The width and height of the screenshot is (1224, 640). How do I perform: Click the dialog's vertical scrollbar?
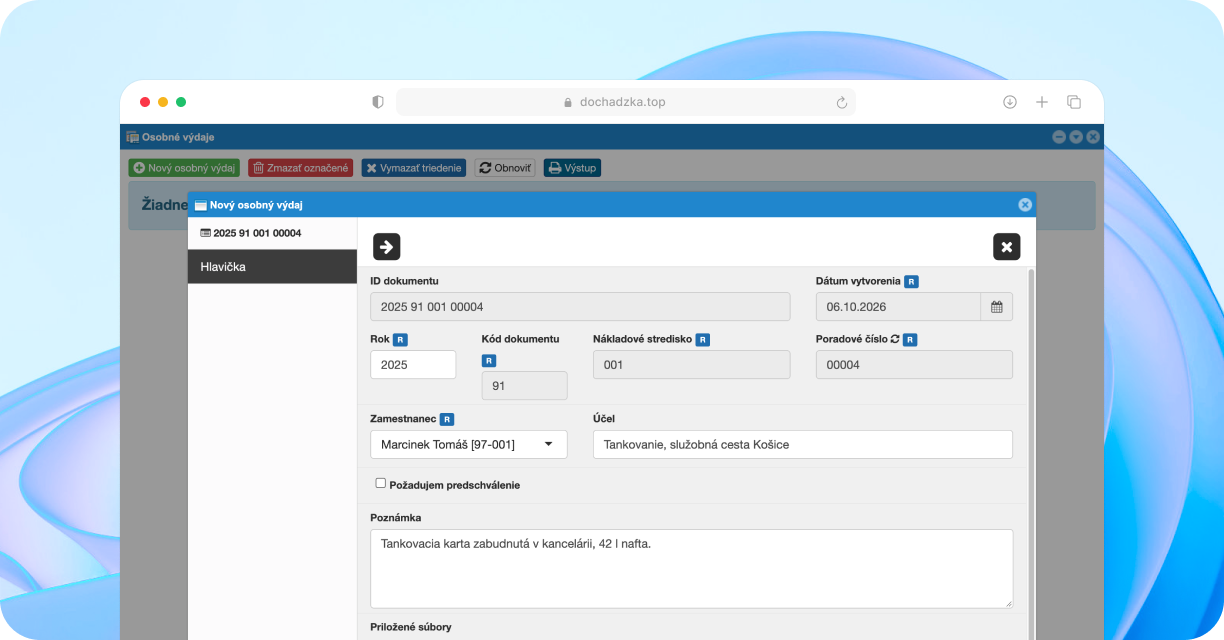click(x=1031, y=453)
